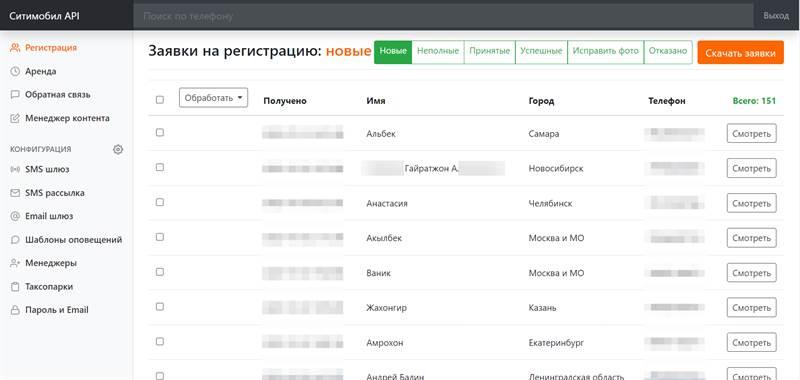The width and height of the screenshot is (800, 380).
Task: Click the Регистрация users icon in sidebar
Action: pyautogui.click(x=15, y=48)
